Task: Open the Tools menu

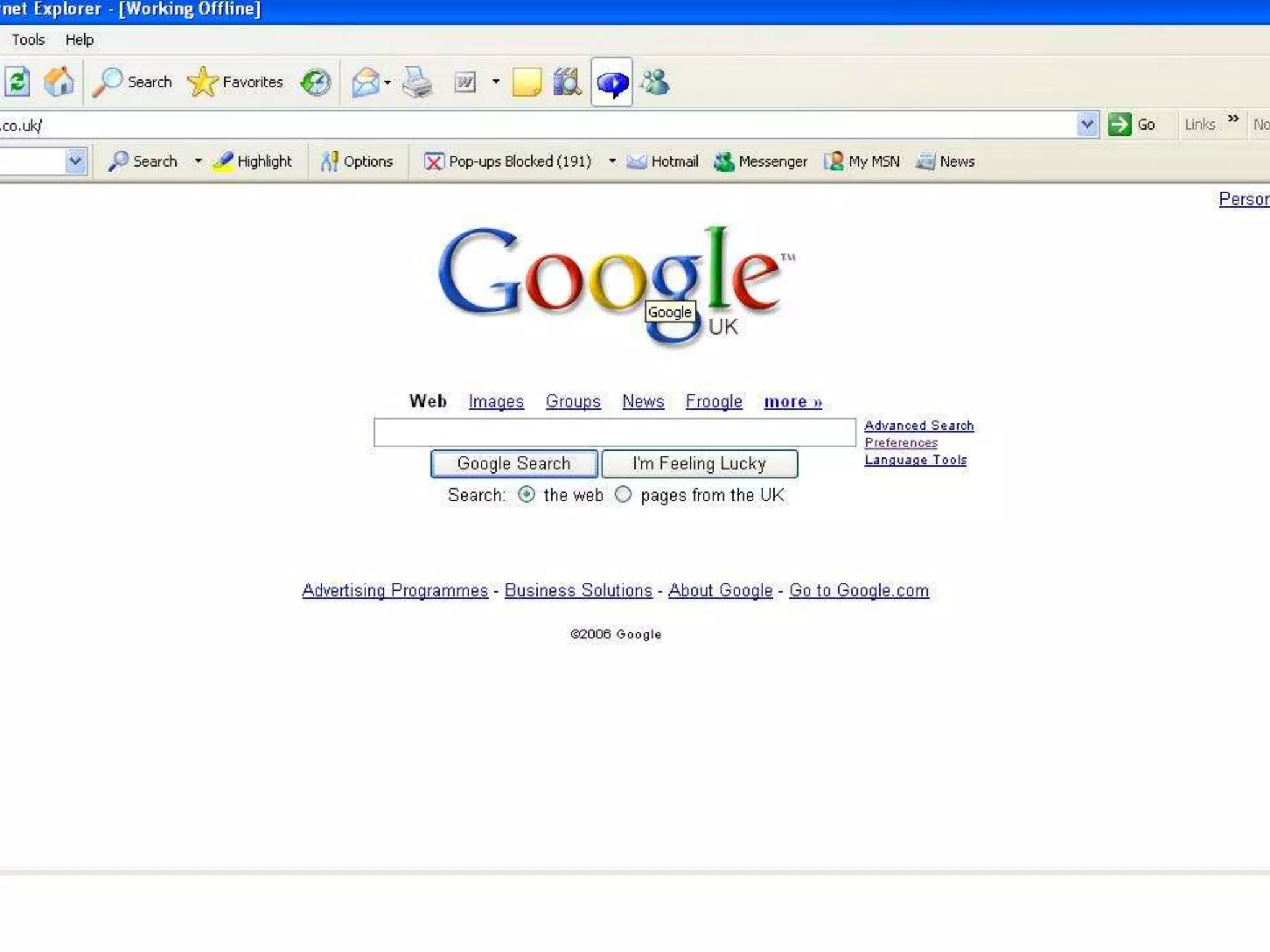Action: (x=28, y=40)
